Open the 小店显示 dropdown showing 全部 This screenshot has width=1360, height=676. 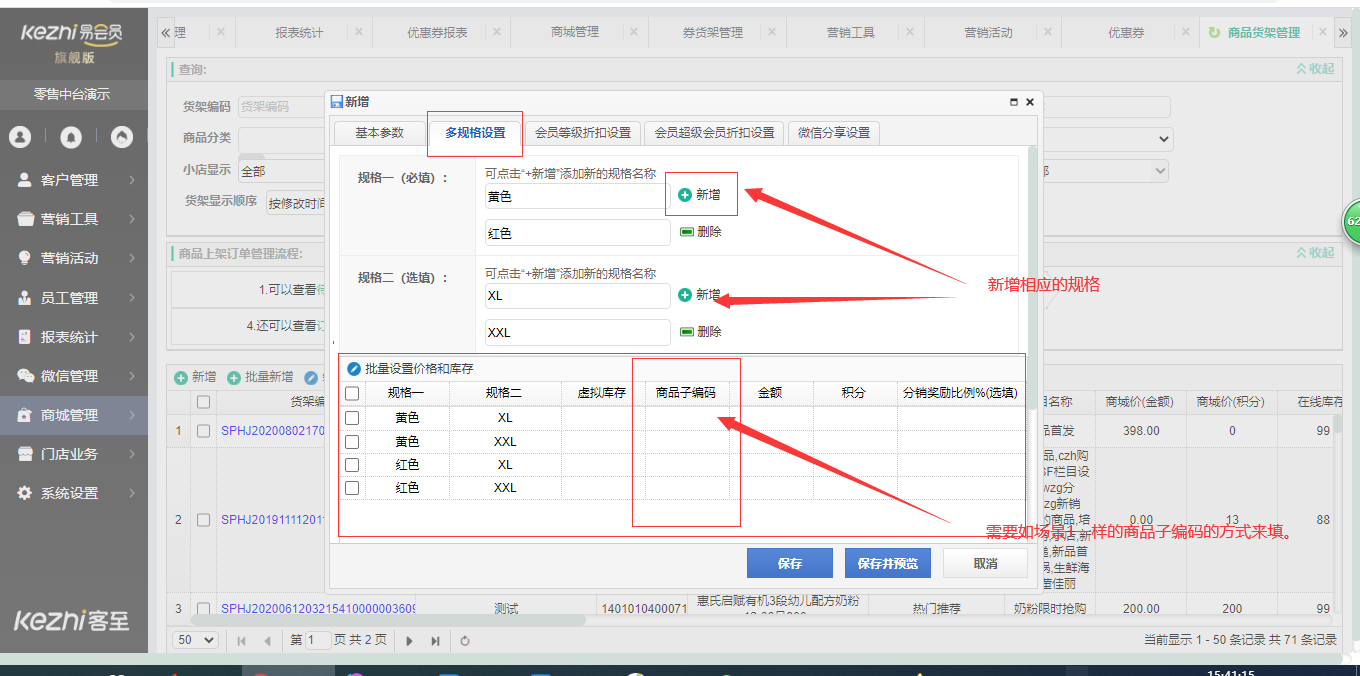click(282, 171)
